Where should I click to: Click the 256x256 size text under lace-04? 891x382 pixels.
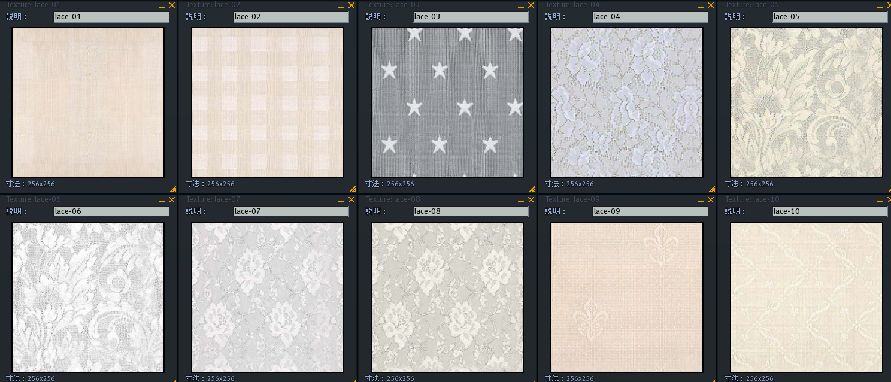tap(580, 184)
